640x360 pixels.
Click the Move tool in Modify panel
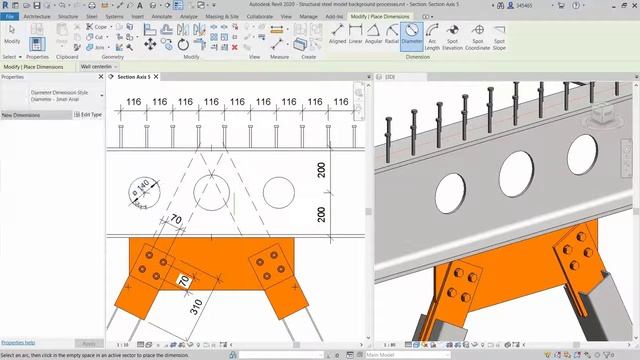click(150, 44)
